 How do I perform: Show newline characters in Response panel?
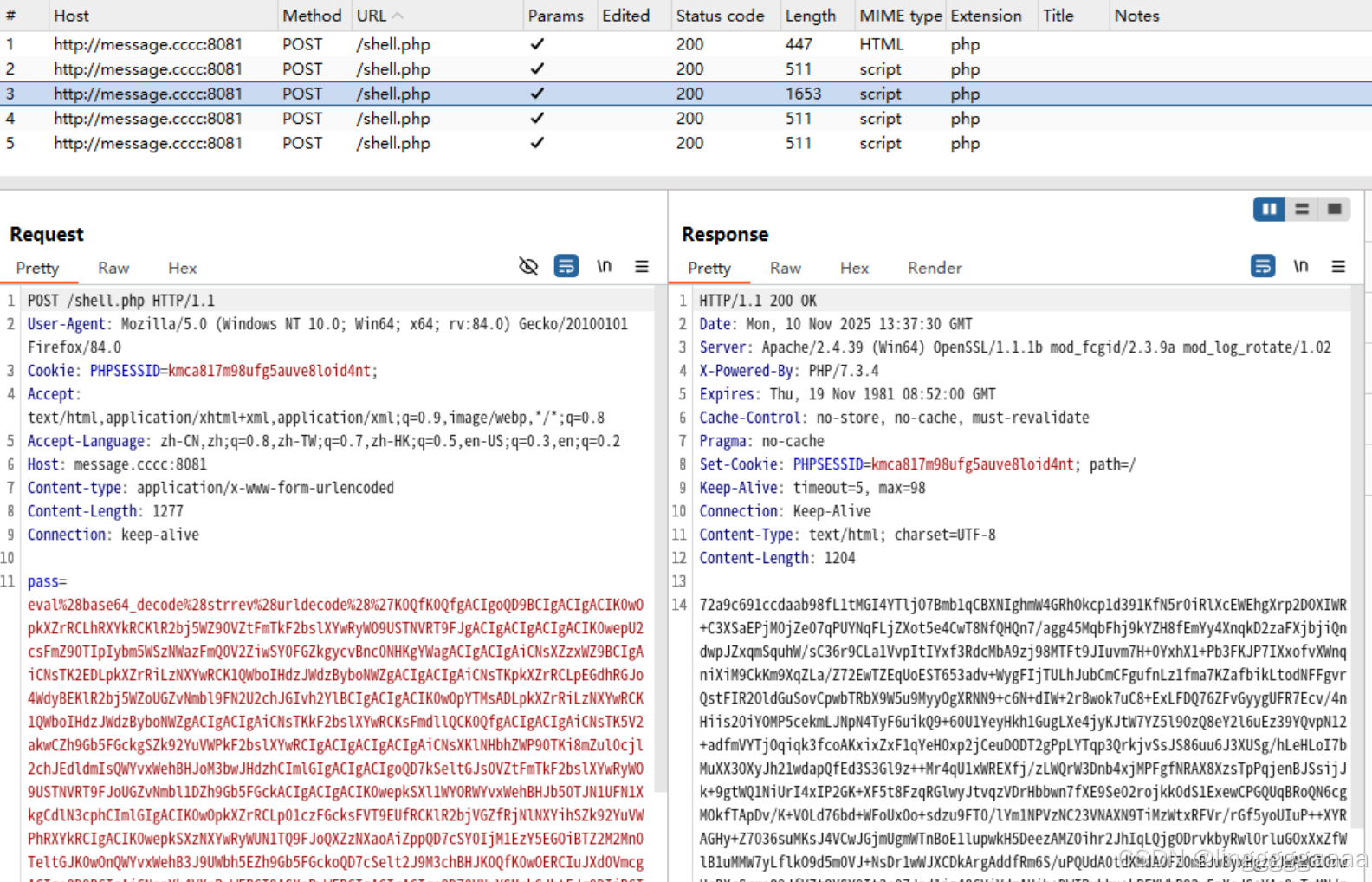coord(1300,267)
